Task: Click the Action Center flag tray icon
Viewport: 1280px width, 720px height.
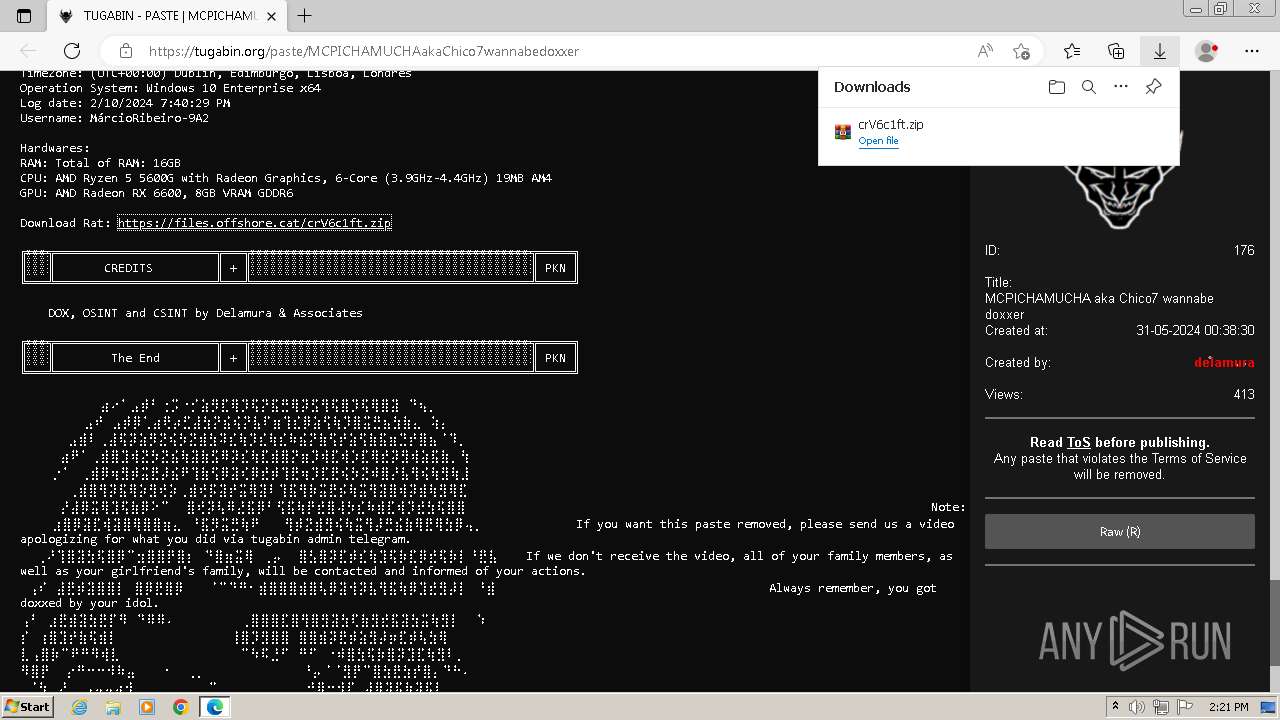Action: (x=1185, y=707)
